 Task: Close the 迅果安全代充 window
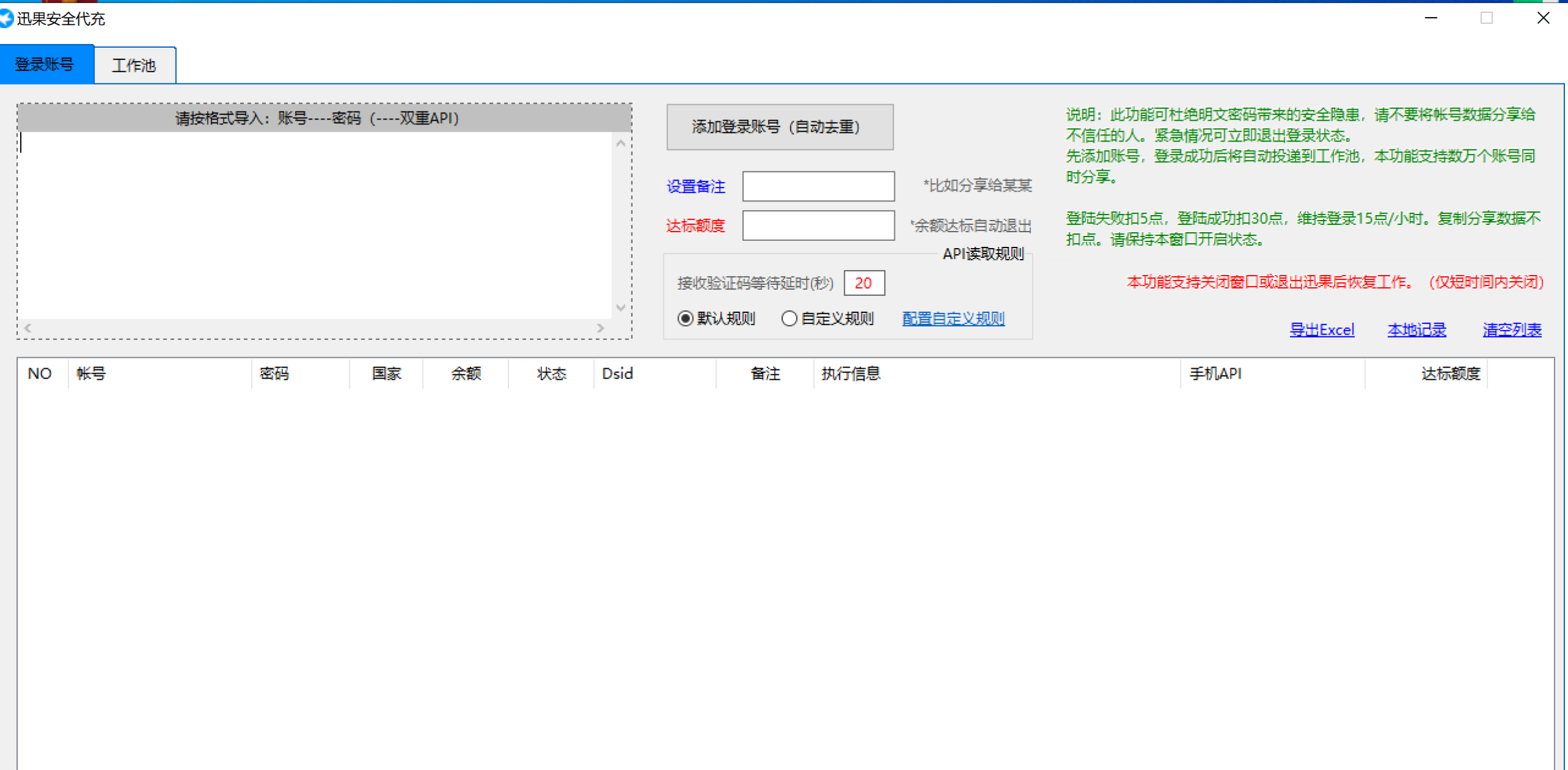(x=1543, y=18)
